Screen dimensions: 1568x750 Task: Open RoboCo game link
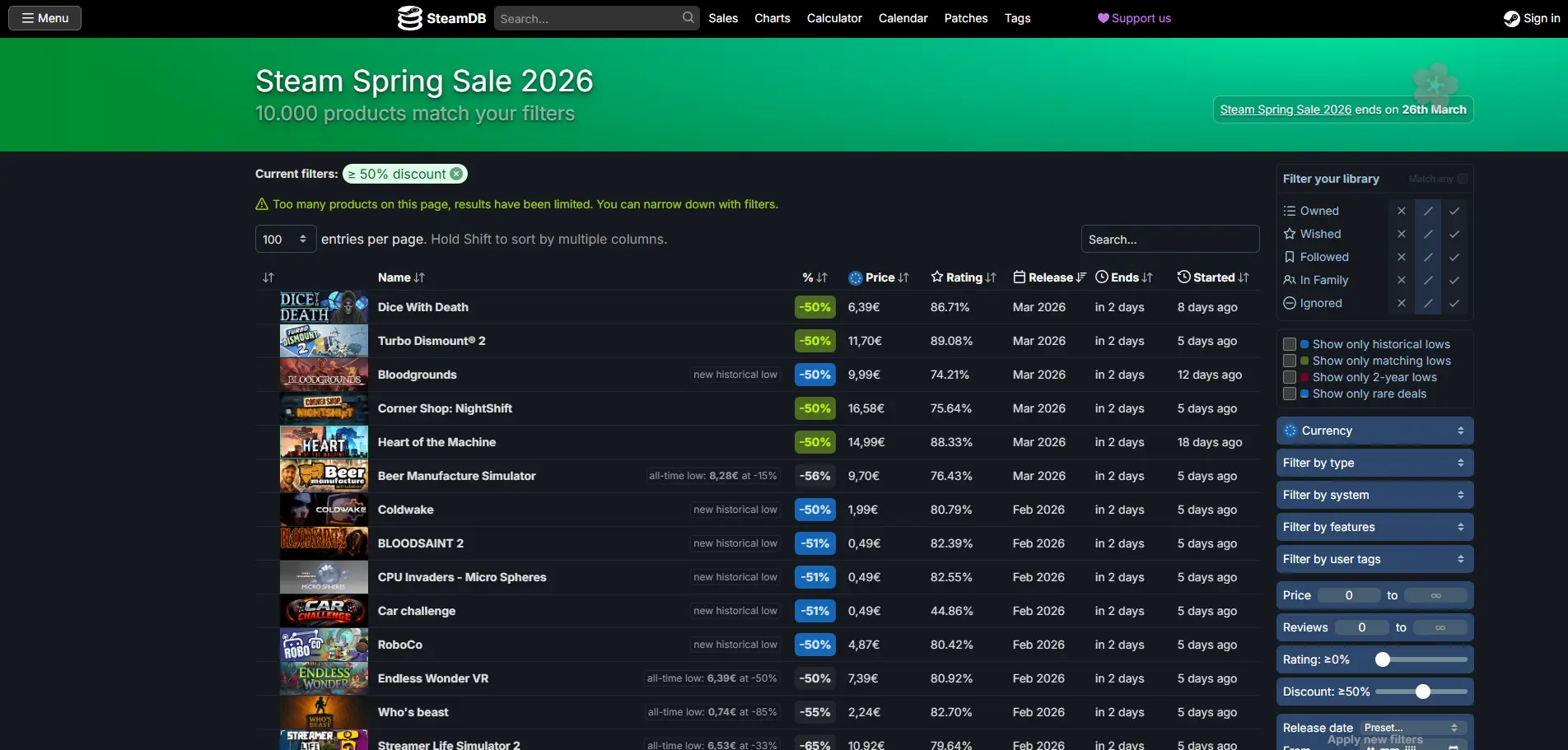399,645
